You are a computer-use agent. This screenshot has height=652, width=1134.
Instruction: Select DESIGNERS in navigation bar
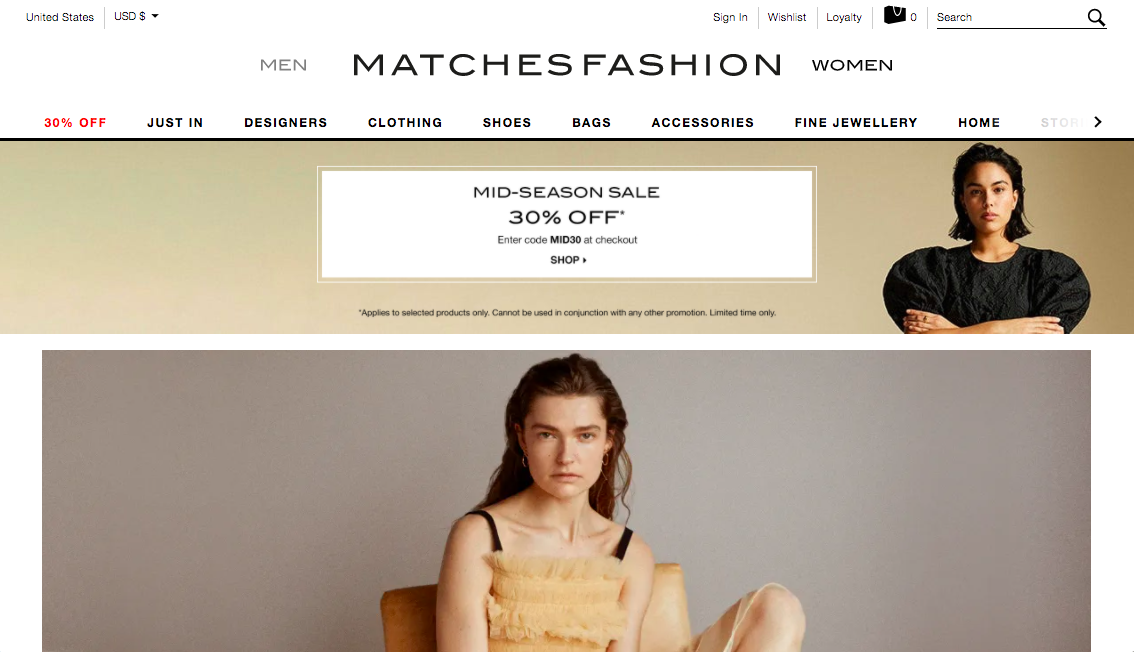[286, 123]
